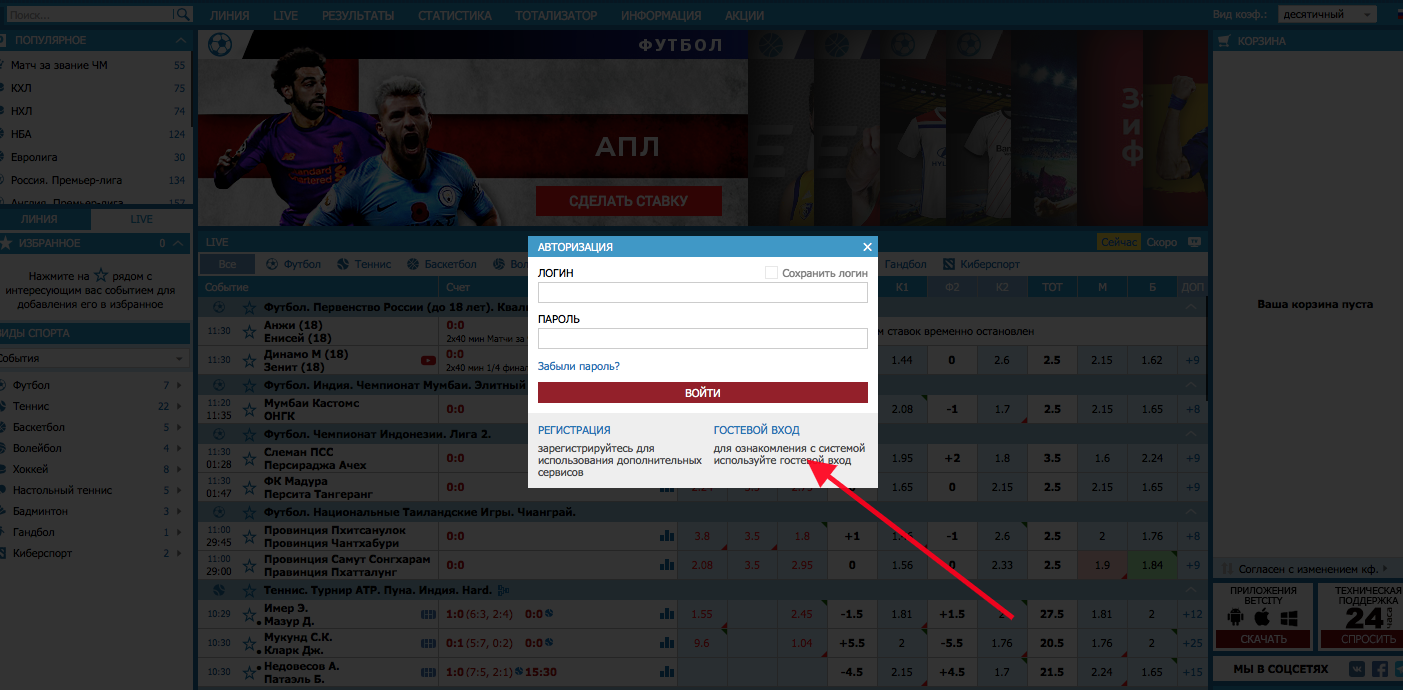Filter live events by Киберспорт tab
Image resolution: width=1403 pixels, height=690 pixels.
(981, 264)
